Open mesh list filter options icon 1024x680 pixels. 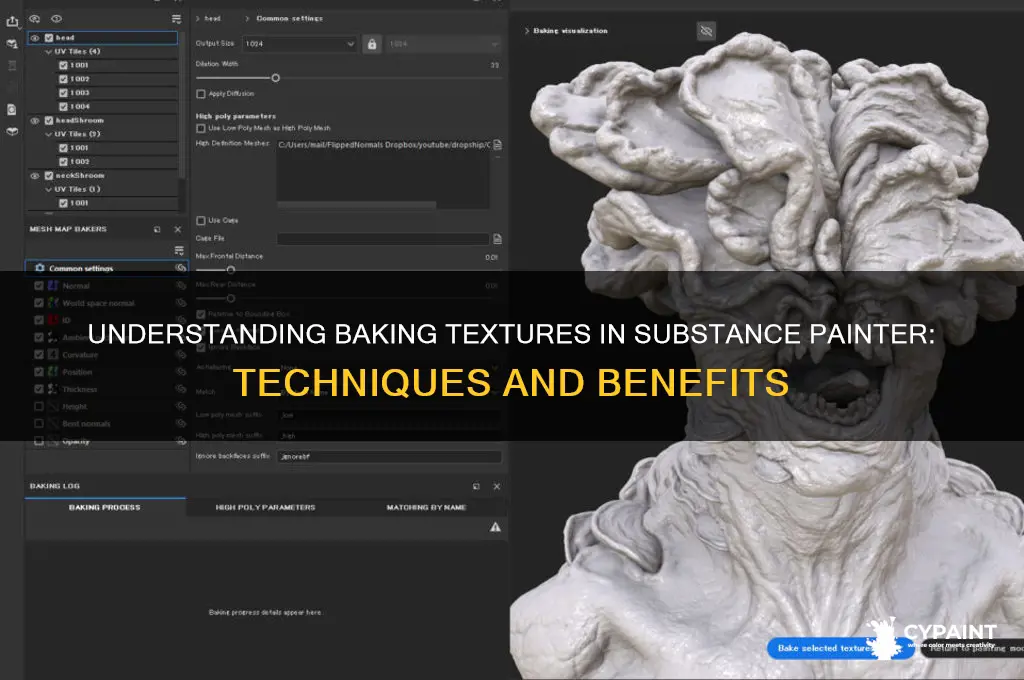(176, 19)
